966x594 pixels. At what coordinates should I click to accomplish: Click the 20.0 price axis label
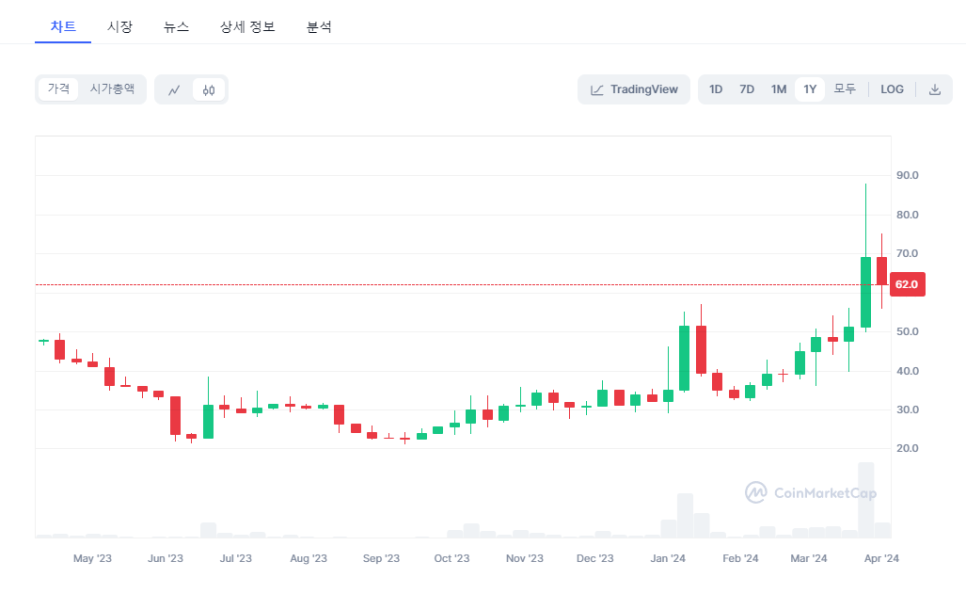(x=907, y=449)
